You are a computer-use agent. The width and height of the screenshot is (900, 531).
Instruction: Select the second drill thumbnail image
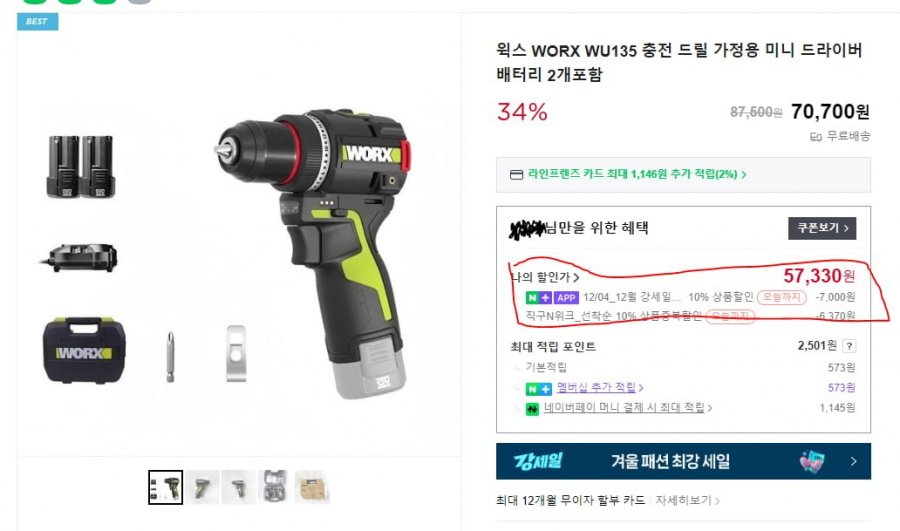[x=202, y=487]
